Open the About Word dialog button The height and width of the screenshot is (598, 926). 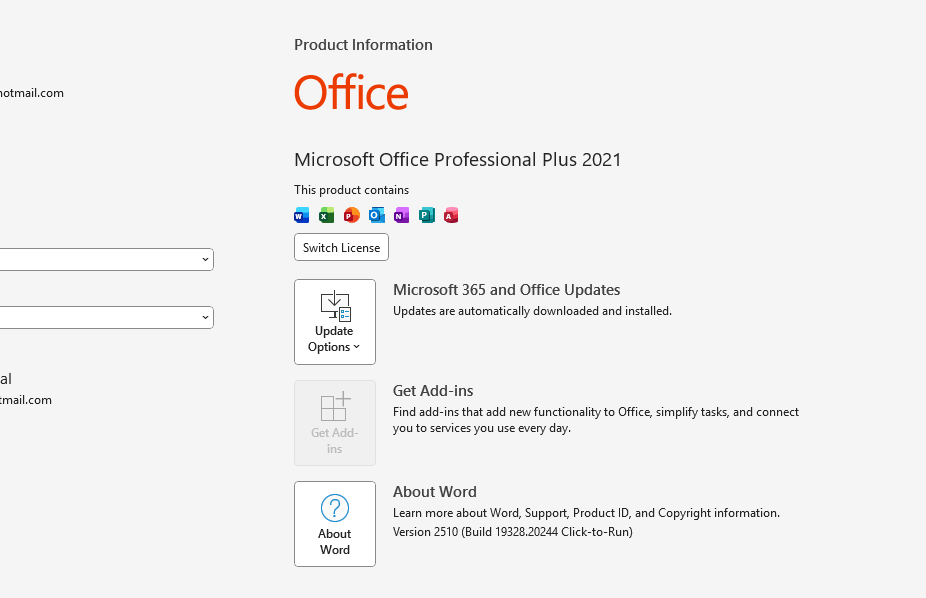[335, 524]
